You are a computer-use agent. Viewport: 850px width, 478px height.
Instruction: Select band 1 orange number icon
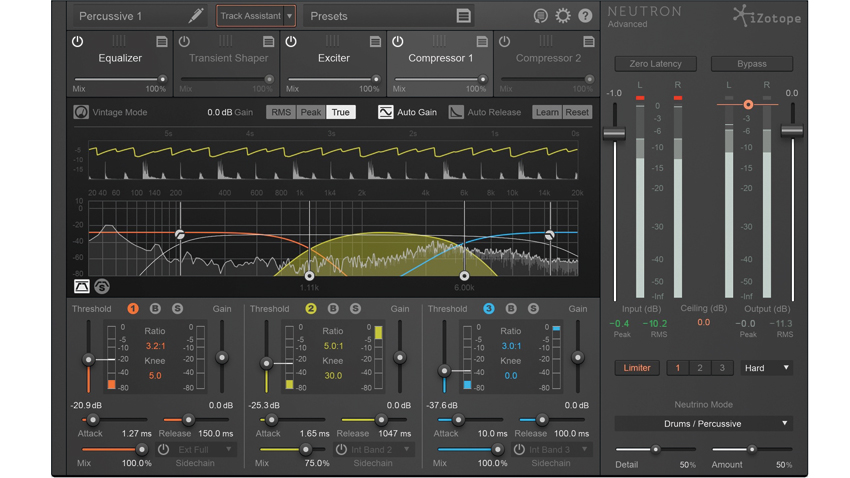coord(133,308)
